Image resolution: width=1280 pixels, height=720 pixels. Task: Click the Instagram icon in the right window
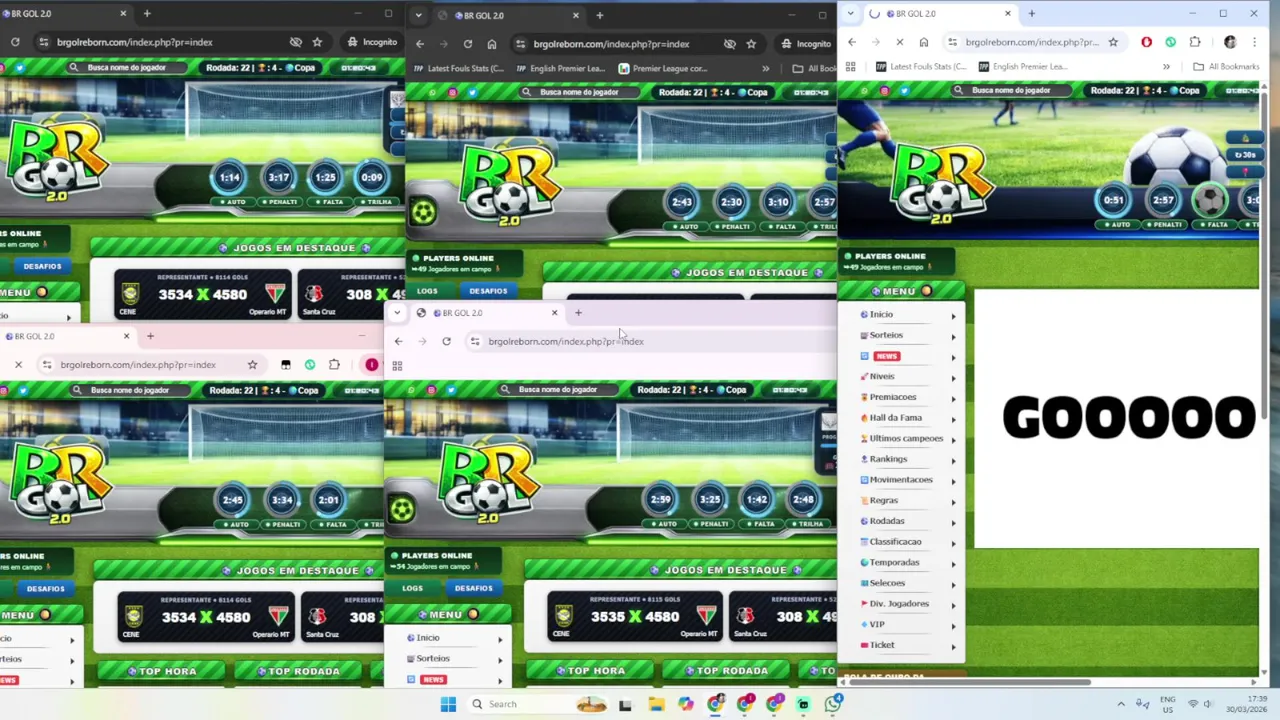coord(885,90)
